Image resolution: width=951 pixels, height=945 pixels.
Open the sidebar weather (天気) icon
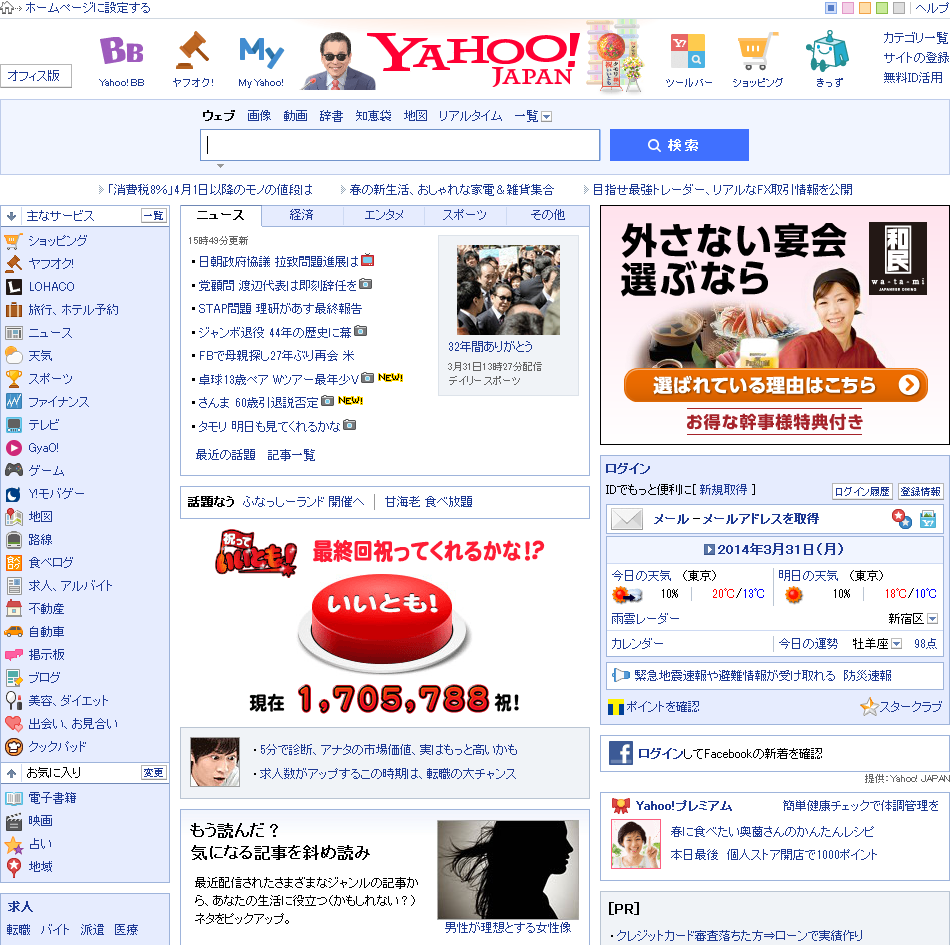pos(13,355)
